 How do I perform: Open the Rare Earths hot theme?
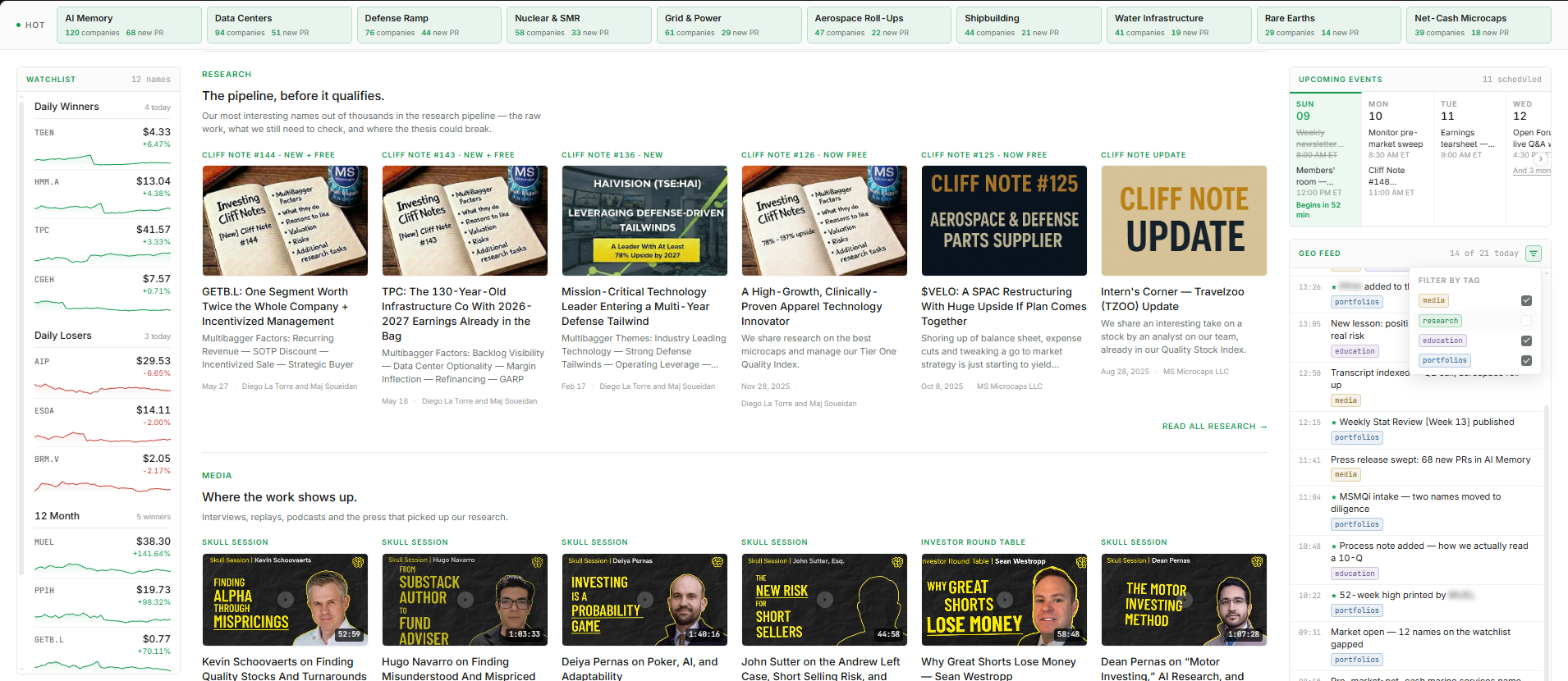coord(1329,25)
